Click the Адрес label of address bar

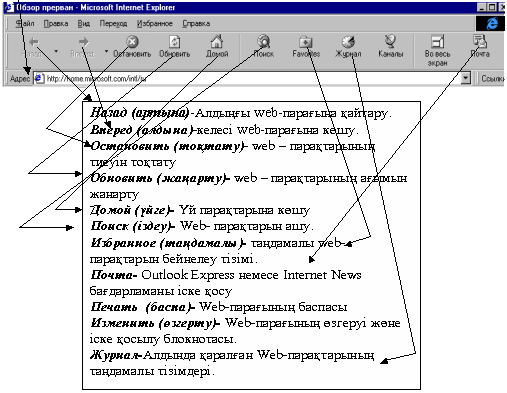pyautogui.click(x=20, y=79)
